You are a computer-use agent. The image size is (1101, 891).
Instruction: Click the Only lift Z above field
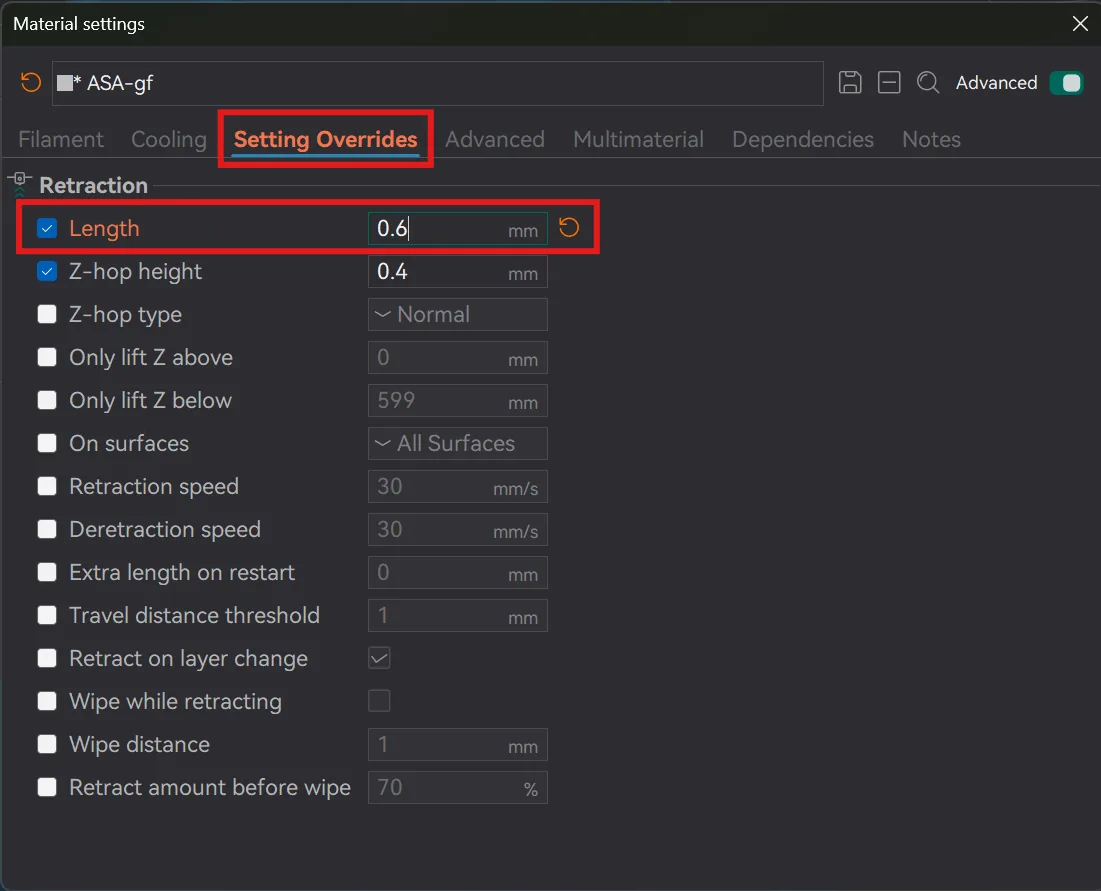point(458,357)
